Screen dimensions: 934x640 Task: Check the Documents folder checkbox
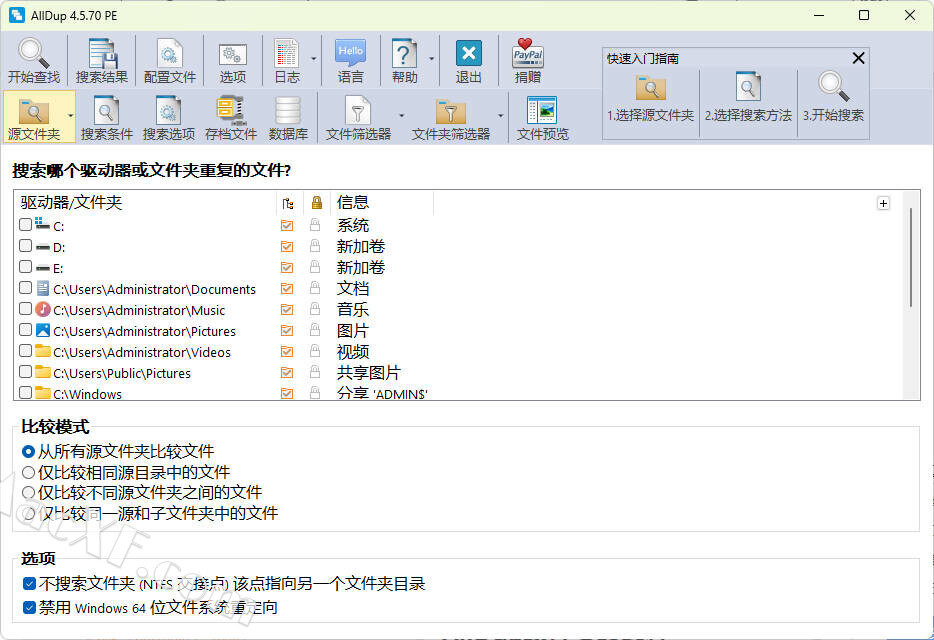(25, 288)
